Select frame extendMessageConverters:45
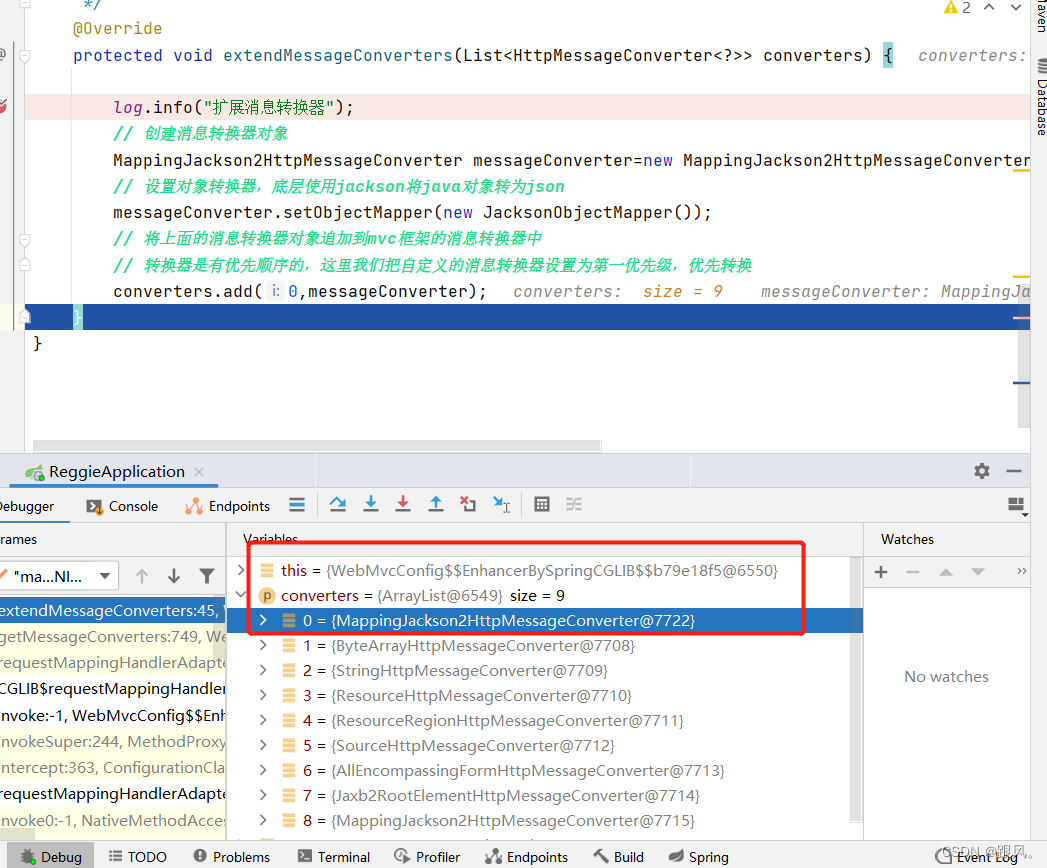Screen dimensions: 1047x868 point(112,610)
